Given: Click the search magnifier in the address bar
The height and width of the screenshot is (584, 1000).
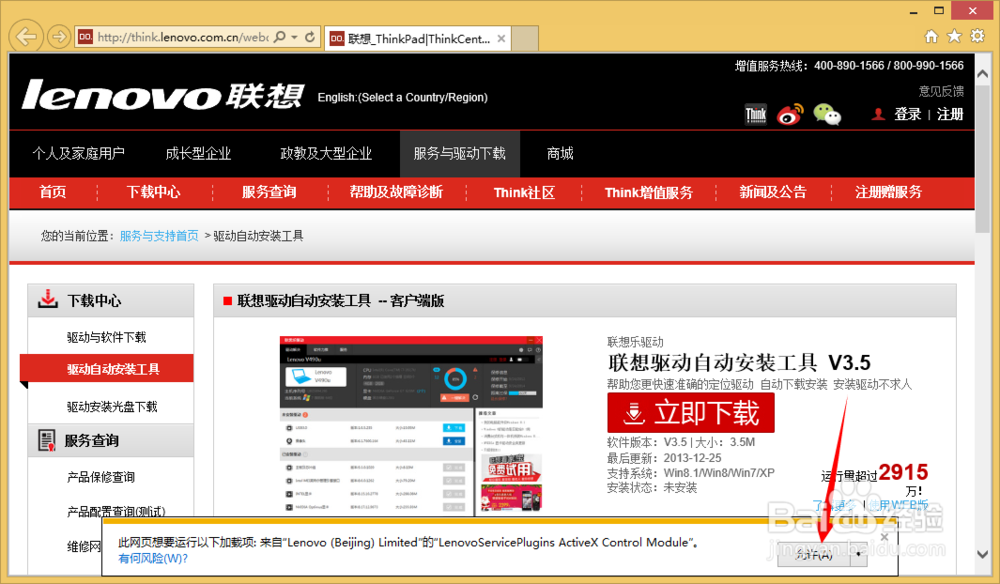Looking at the screenshot, I should point(279,37).
